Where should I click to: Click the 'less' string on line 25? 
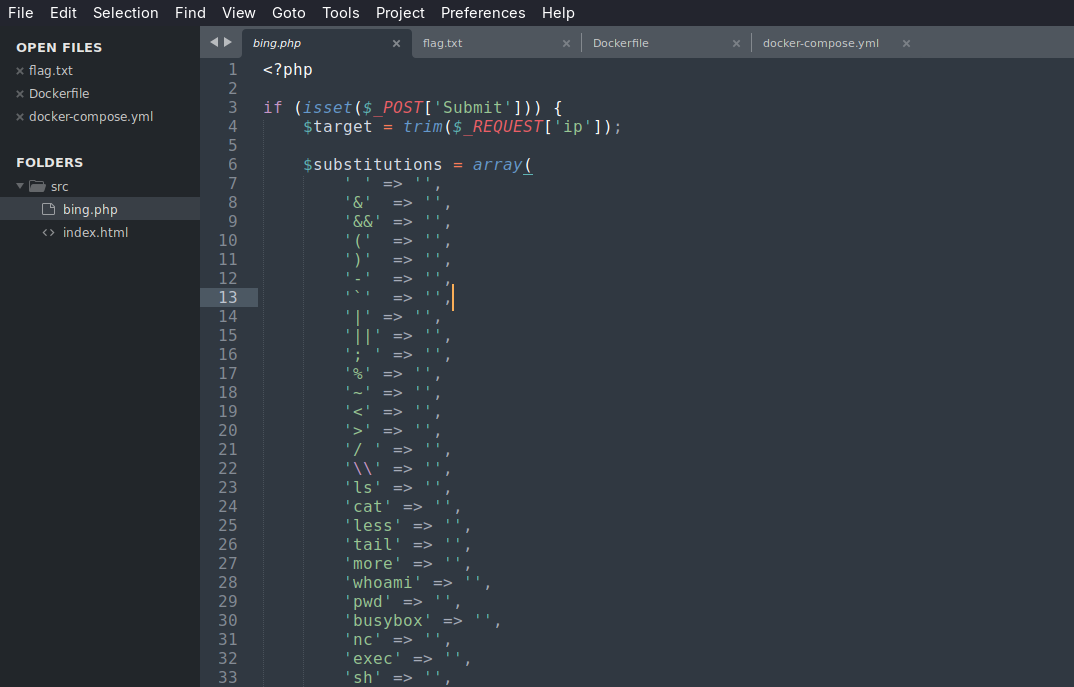(x=373, y=526)
